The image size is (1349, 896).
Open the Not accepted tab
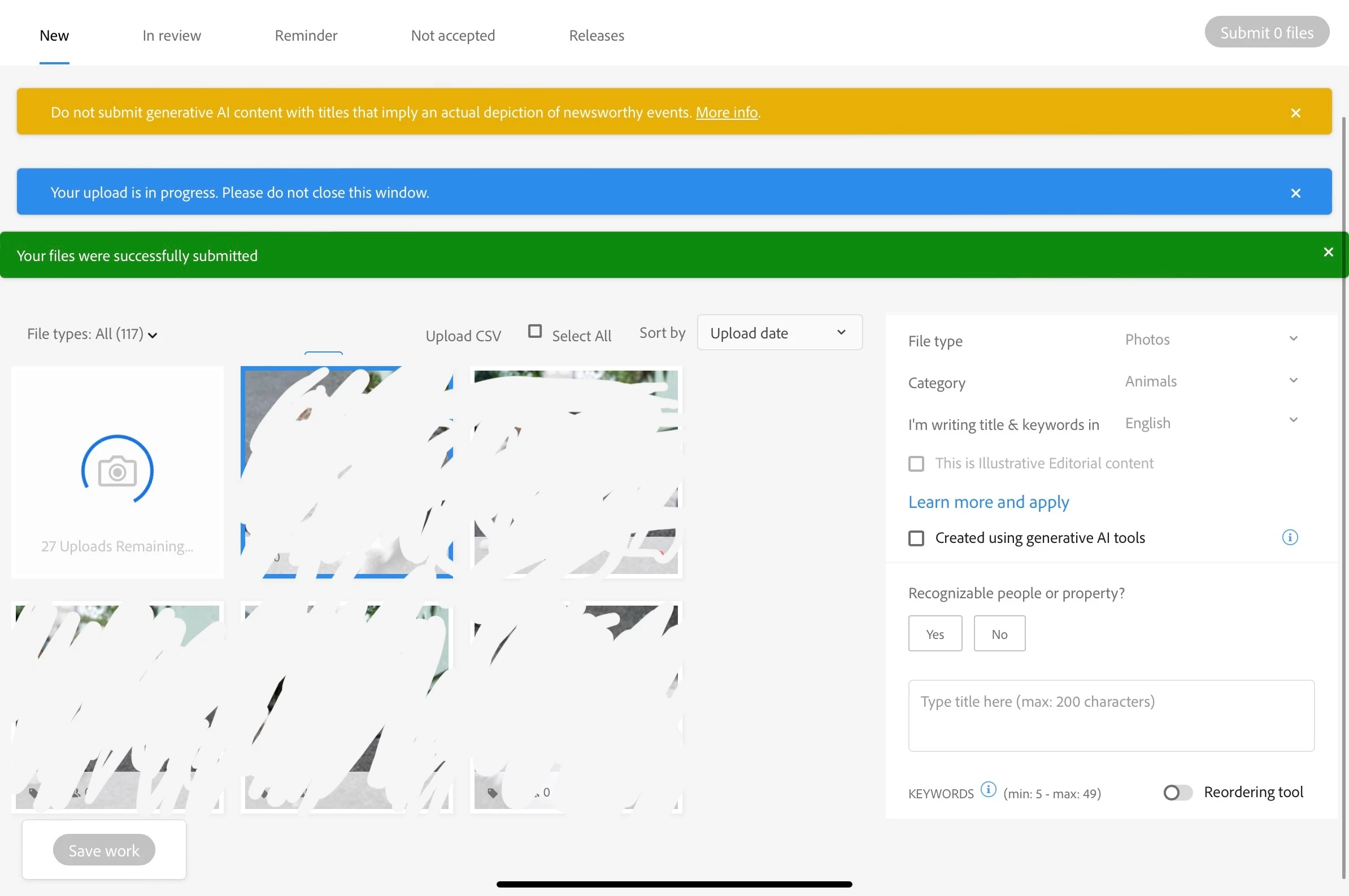click(x=452, y=36)
